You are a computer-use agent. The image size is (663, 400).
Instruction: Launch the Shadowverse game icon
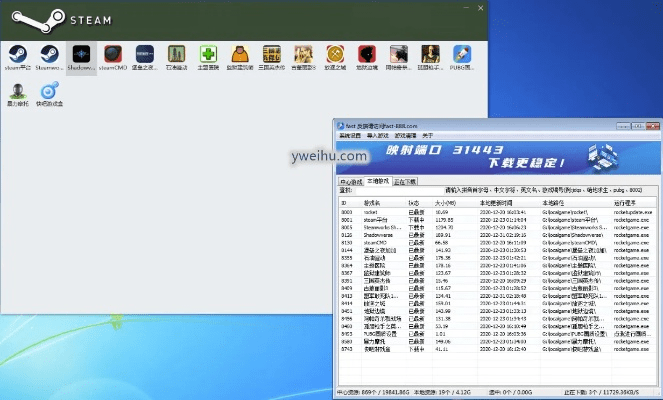click(x=81, y=54)
